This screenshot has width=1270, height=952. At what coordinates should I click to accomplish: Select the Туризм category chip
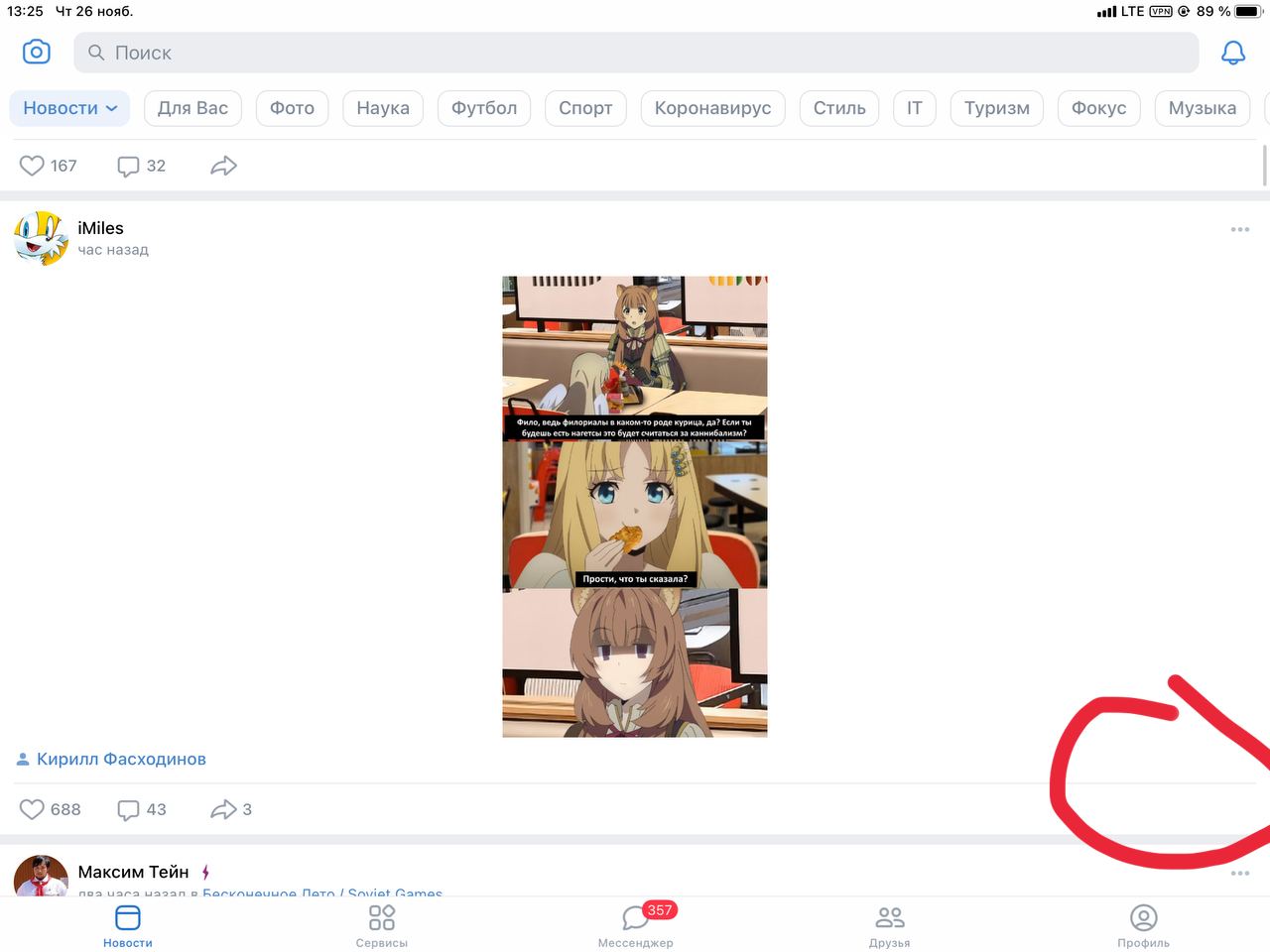click(997, 108)
